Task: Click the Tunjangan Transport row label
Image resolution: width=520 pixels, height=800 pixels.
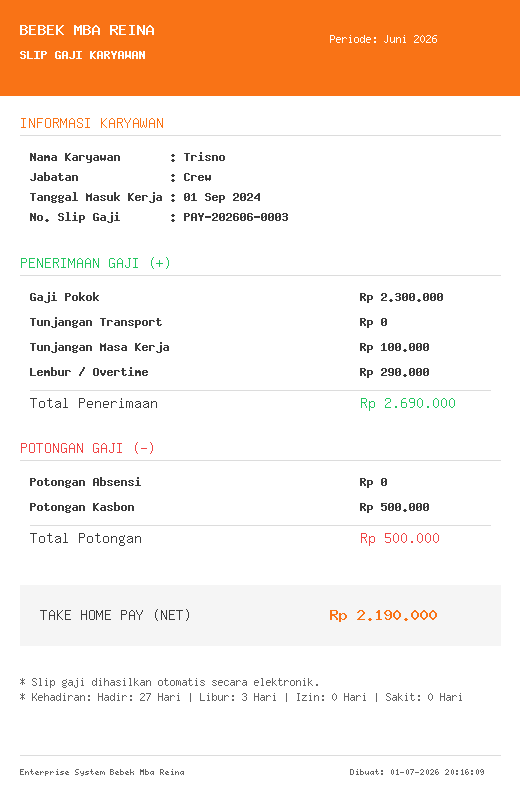Action: 95,322
